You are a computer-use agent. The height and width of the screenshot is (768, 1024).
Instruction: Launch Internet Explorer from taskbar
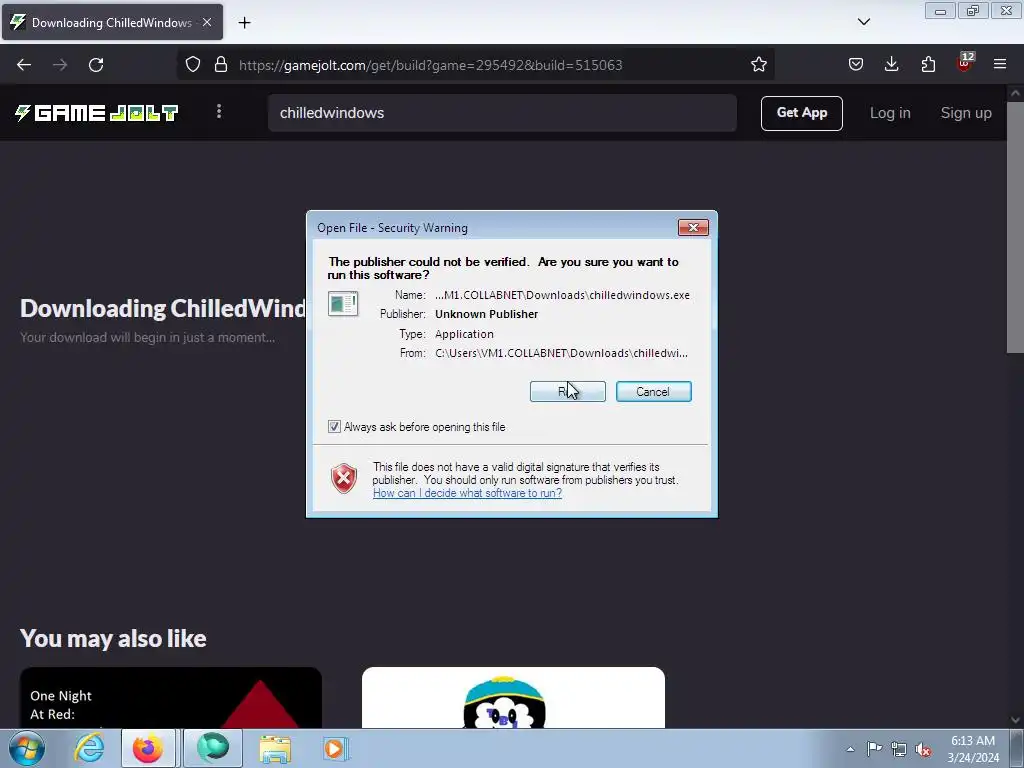pyautogui.click(x=89, y=748)
